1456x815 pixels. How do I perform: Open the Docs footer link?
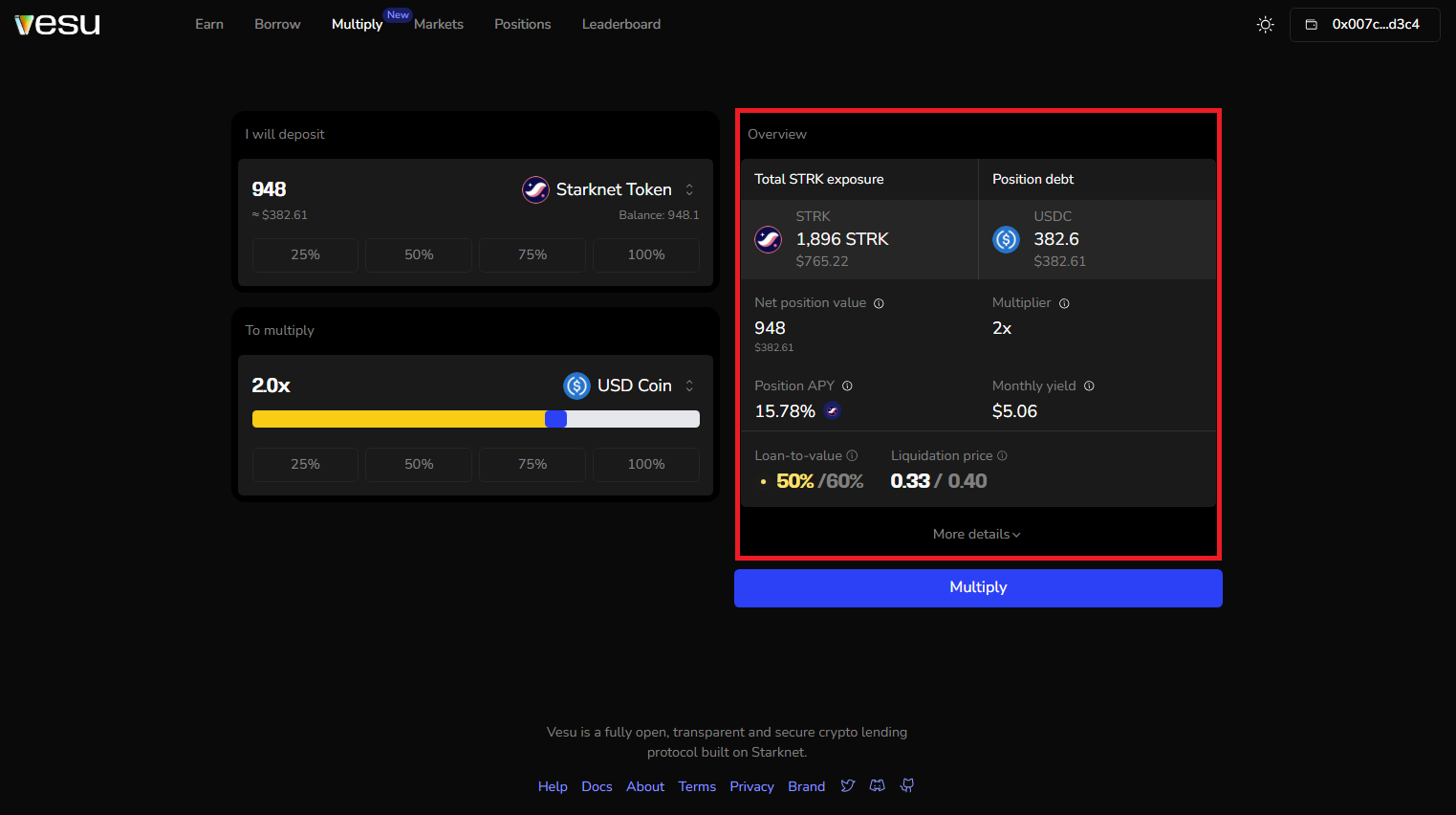pyautogui.click(x=597, y=786)
